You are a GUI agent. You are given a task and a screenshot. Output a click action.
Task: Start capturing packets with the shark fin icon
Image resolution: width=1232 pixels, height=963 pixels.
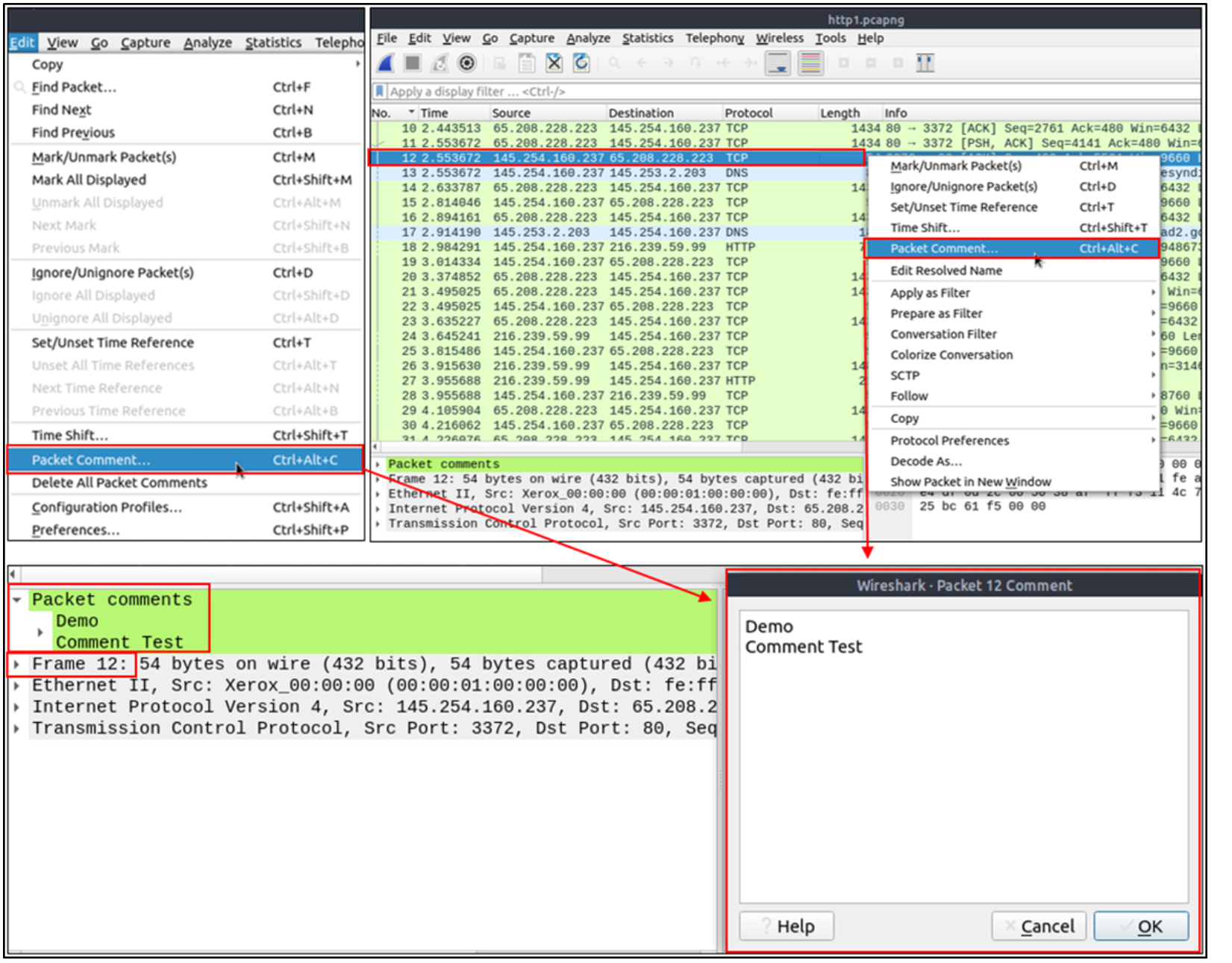coord(386,63)
